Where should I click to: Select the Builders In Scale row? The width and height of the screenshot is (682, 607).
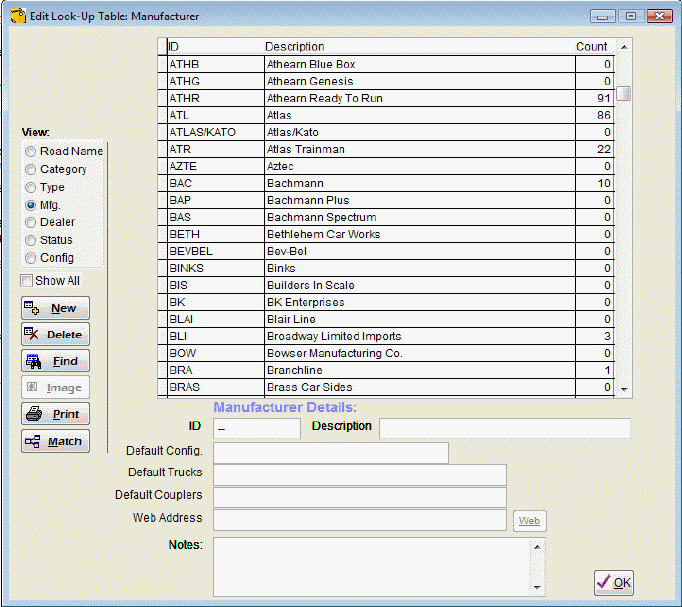pos(386,285)
